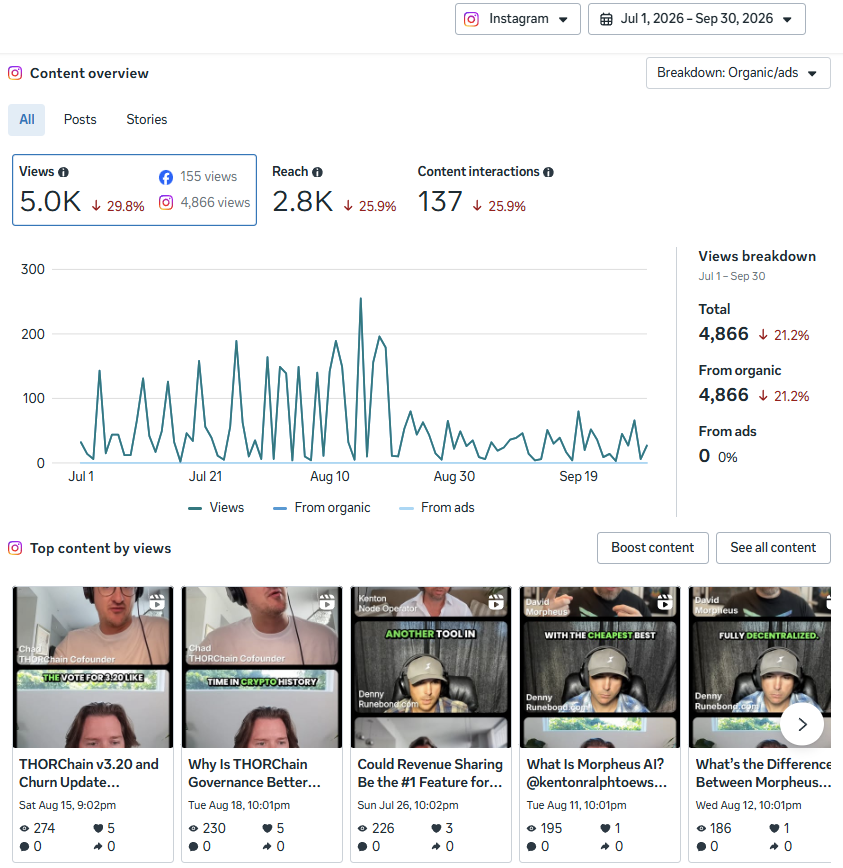Viewport: 843px width, 868px height.
Task: Click likes heart icon on THORChain v3.20 card
Action: (x=99, y=828)
